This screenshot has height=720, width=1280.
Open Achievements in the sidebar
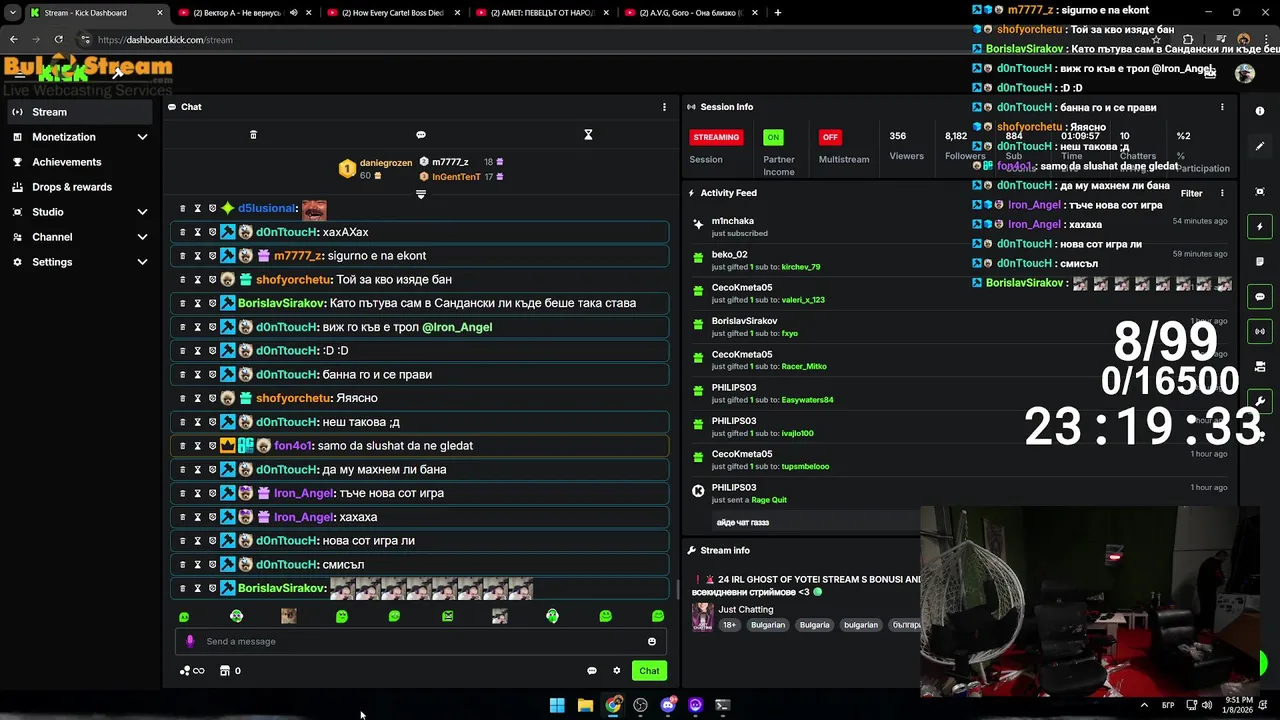pos(81,162)
